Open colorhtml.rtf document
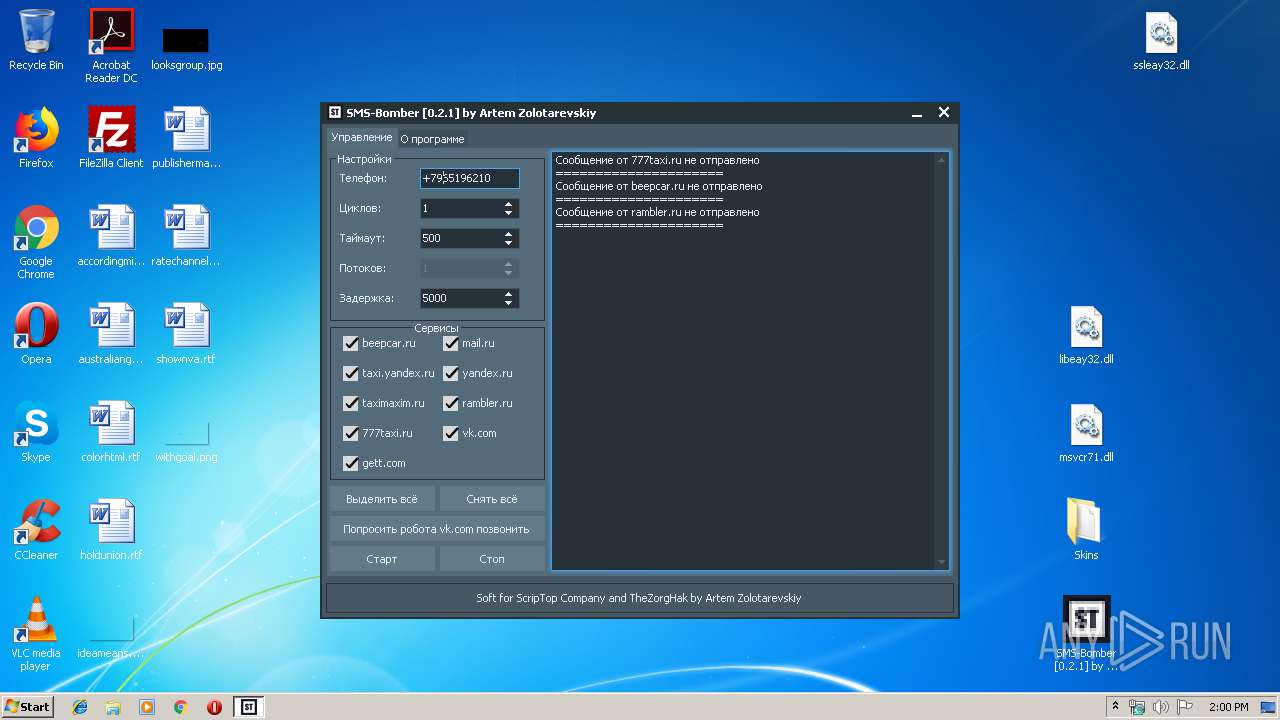The width and height of the screenshot is (1280, 720). pos(111,432)
